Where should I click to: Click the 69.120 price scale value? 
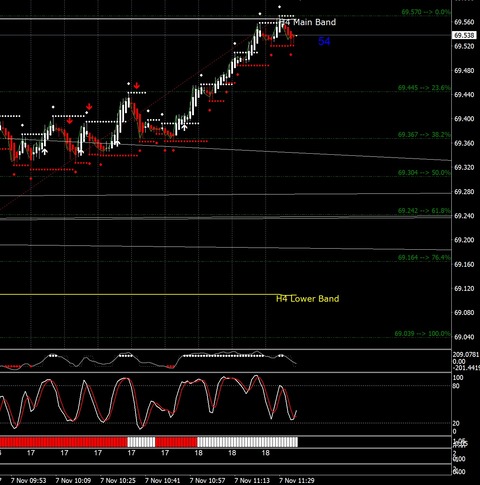(464, 289)
